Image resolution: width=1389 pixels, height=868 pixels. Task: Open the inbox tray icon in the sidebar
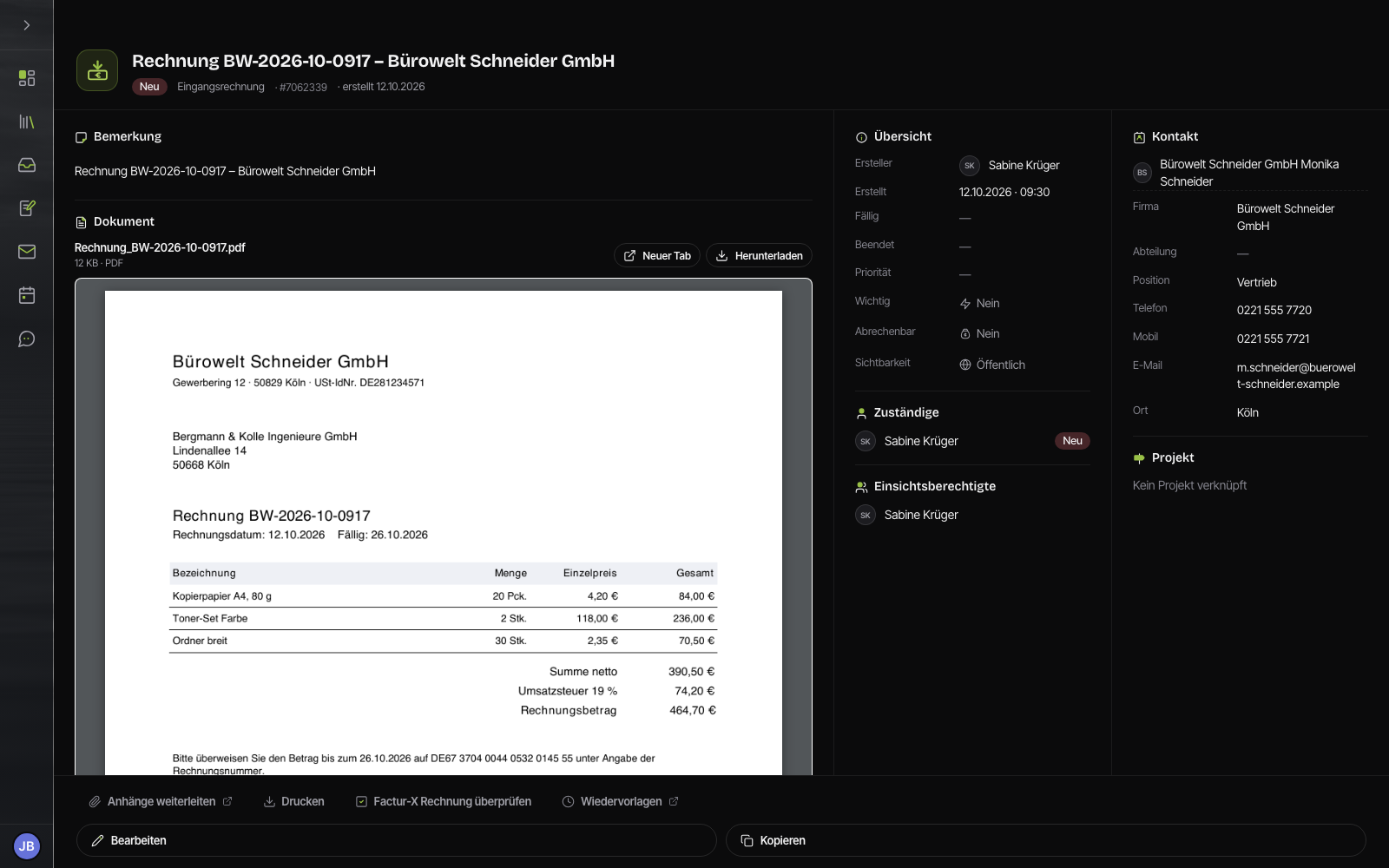point(27,165)
